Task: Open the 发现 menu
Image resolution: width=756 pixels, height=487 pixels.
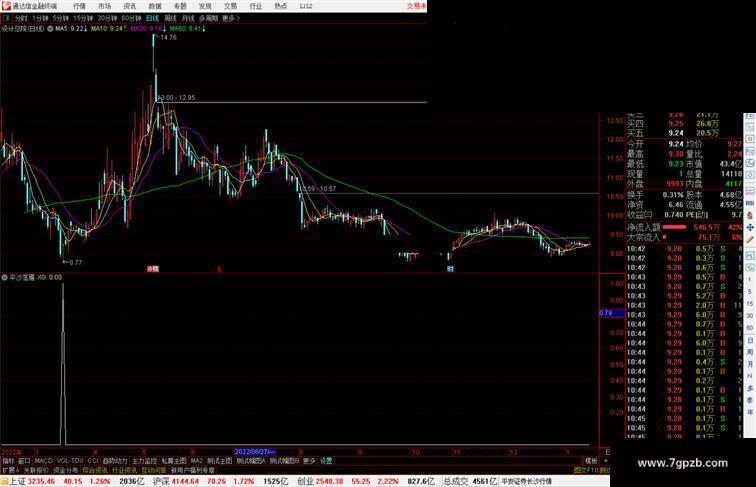Action: tap(205, 6)
